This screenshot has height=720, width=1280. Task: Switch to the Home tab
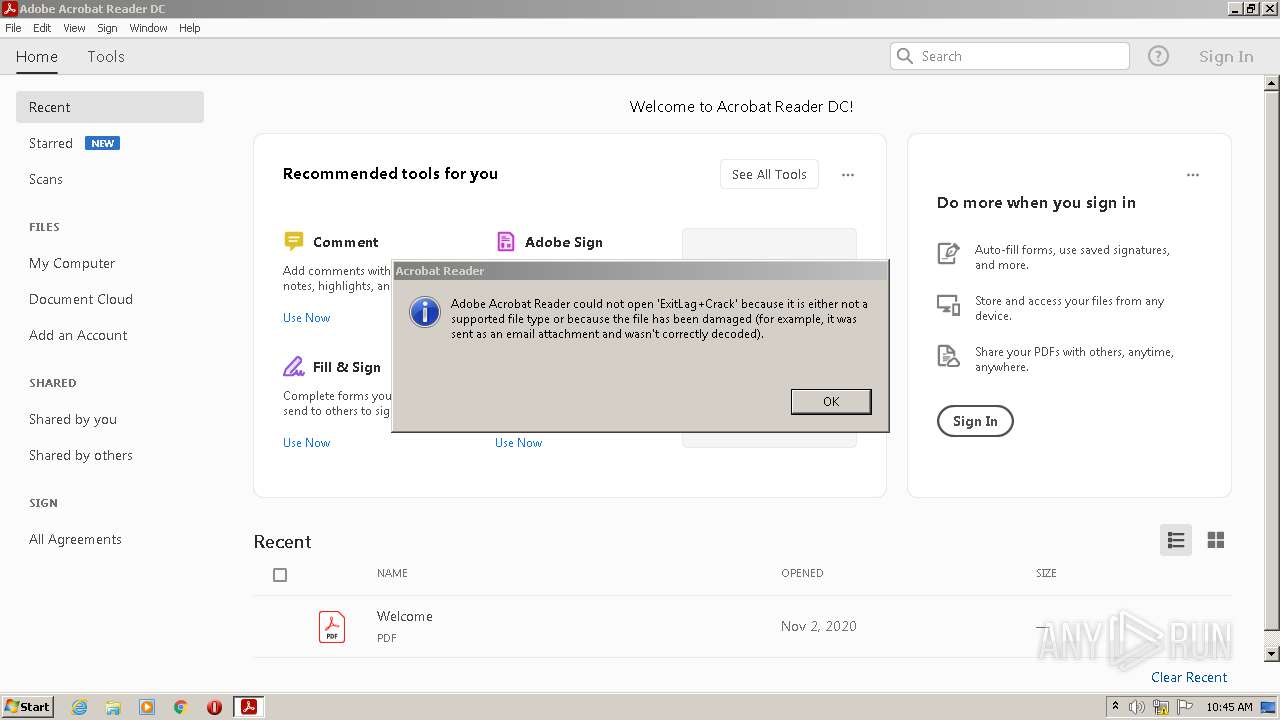(37, 56)
